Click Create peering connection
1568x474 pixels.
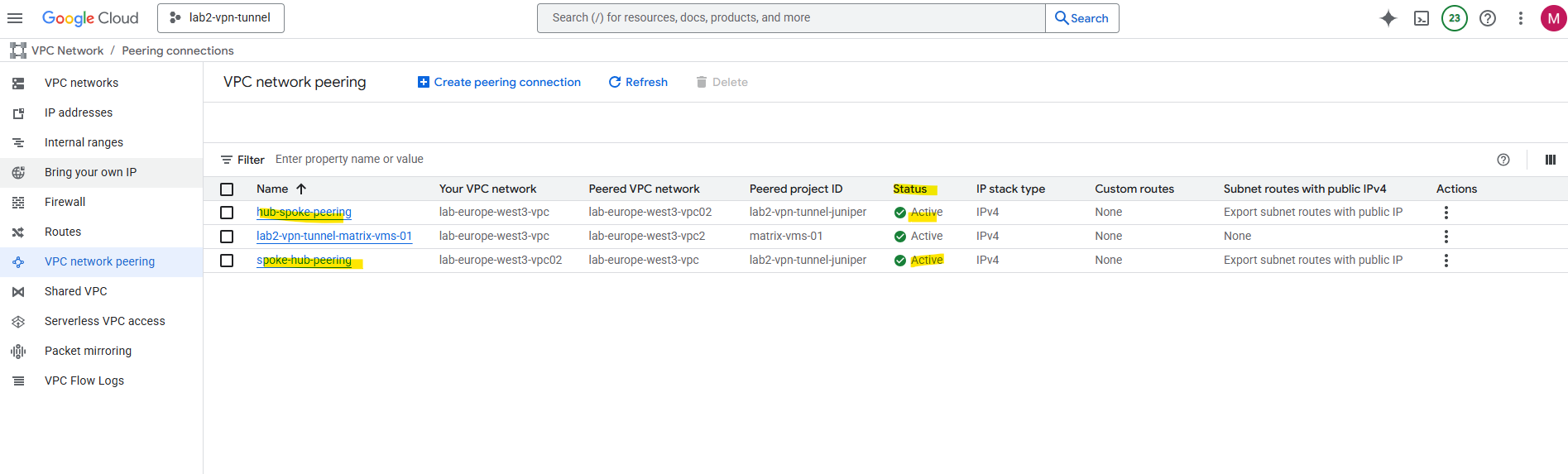(x=499, y=82)
